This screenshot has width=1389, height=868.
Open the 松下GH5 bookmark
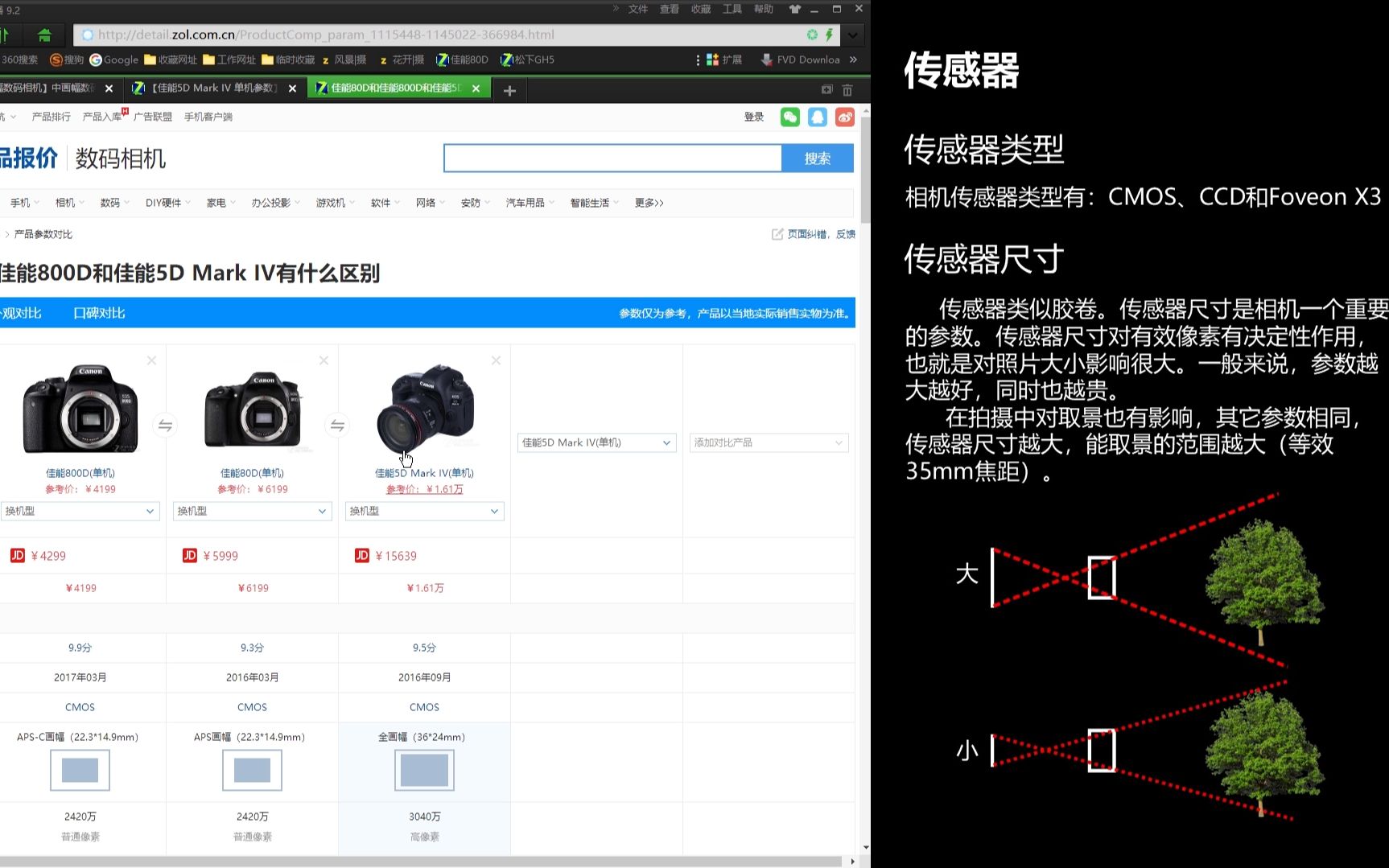527,60
